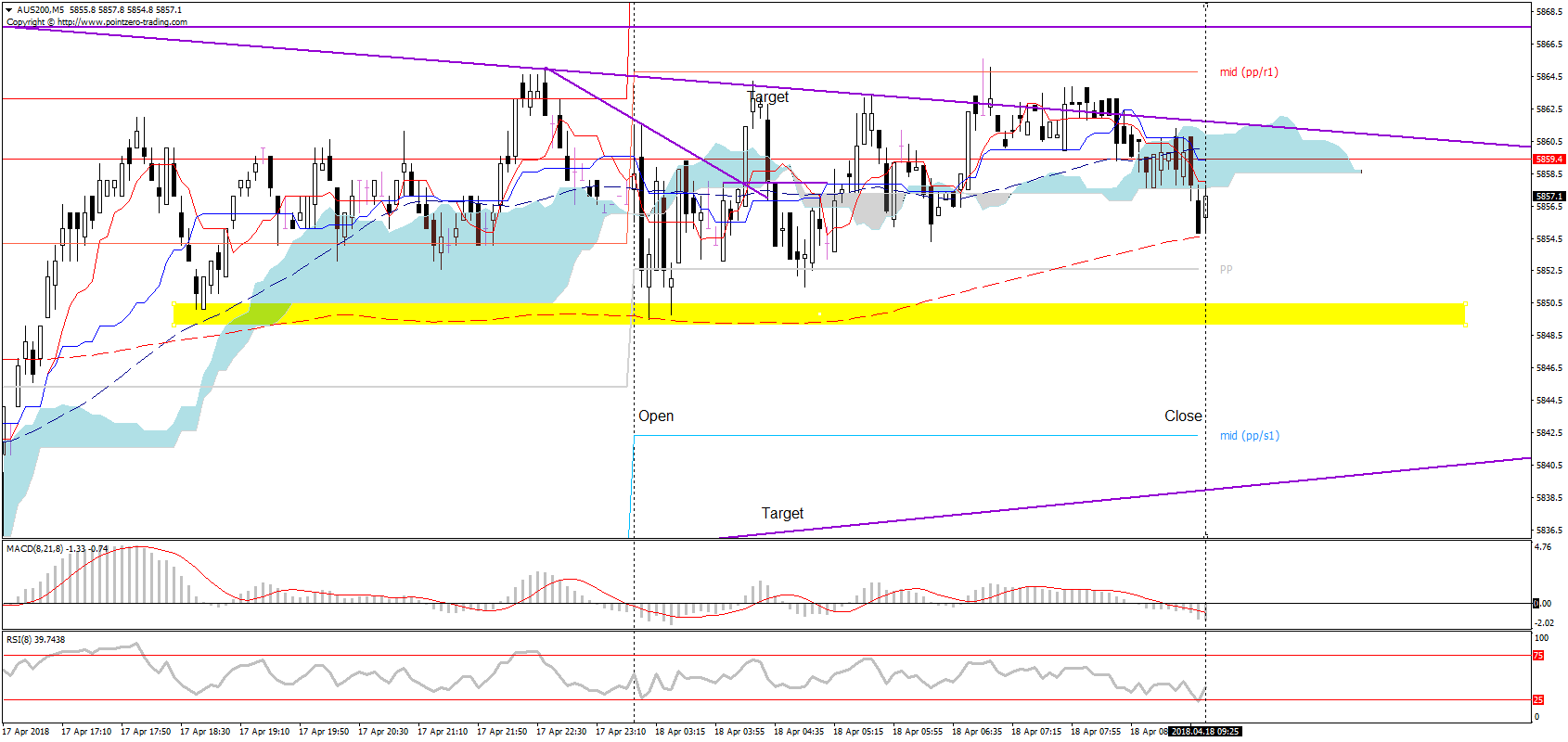Image resolution: width=1568 pixels, height=742 pixels.
Task: Click the RSI 75 level tag
Action: 1537,656
